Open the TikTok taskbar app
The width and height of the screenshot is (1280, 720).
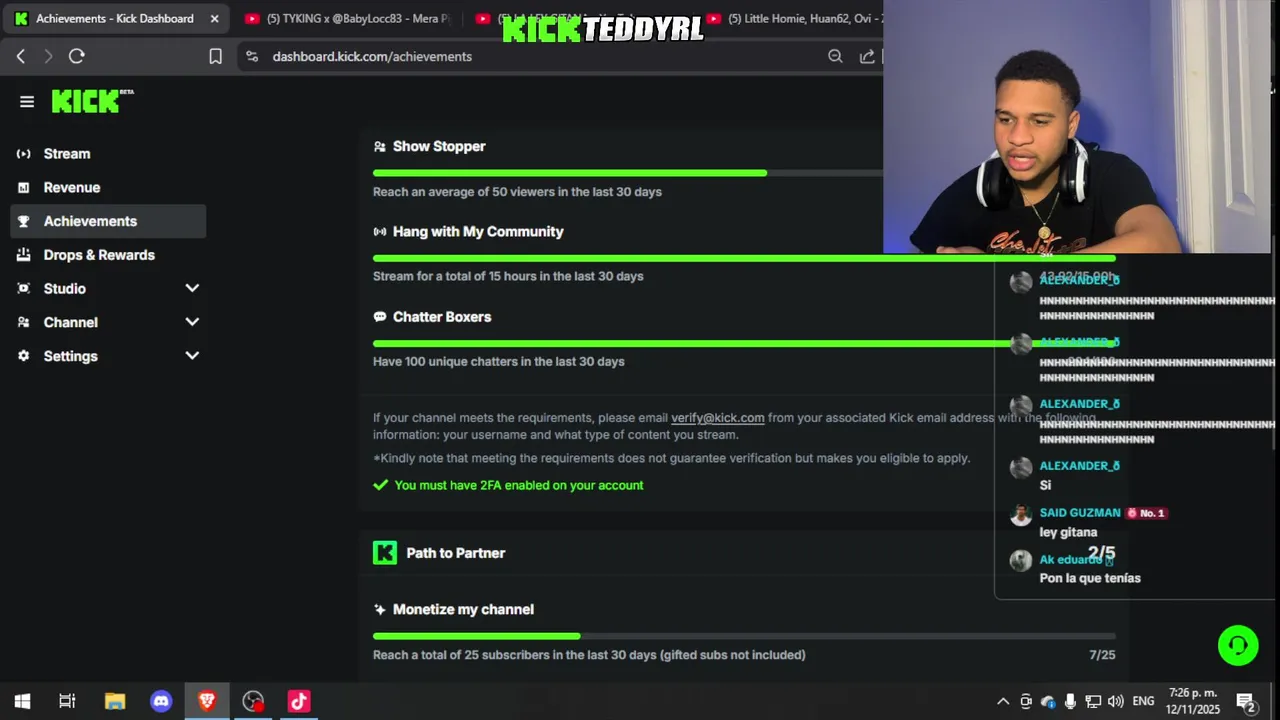pyautogui.click(x=299, y=701)
